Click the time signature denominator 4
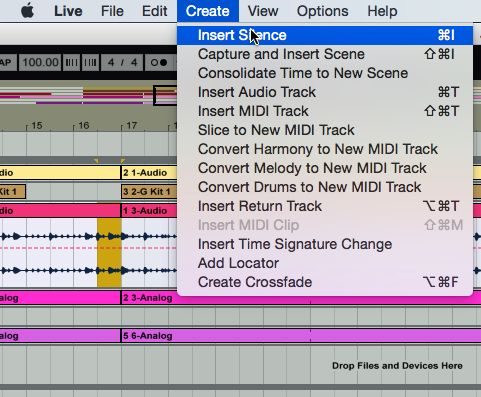481x397 pixels. (x=134, y=62)
